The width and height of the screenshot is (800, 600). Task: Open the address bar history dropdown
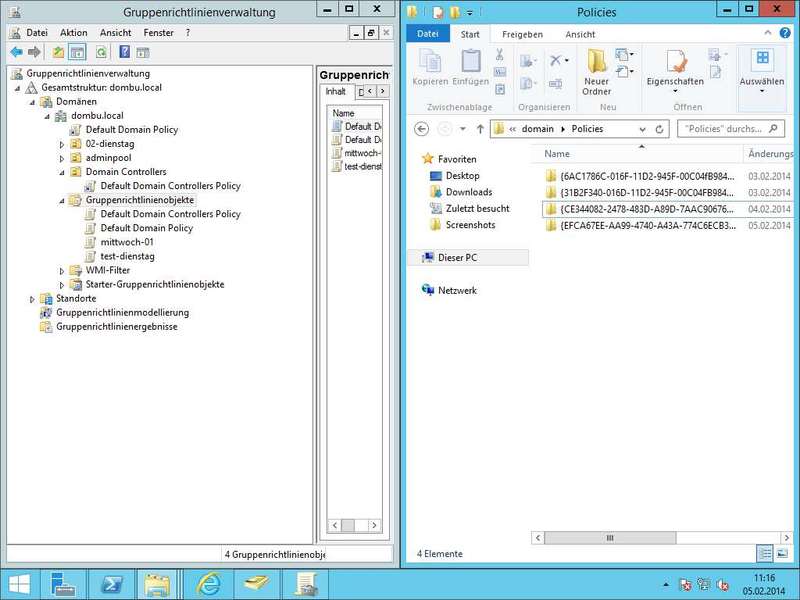coord(642,130)
